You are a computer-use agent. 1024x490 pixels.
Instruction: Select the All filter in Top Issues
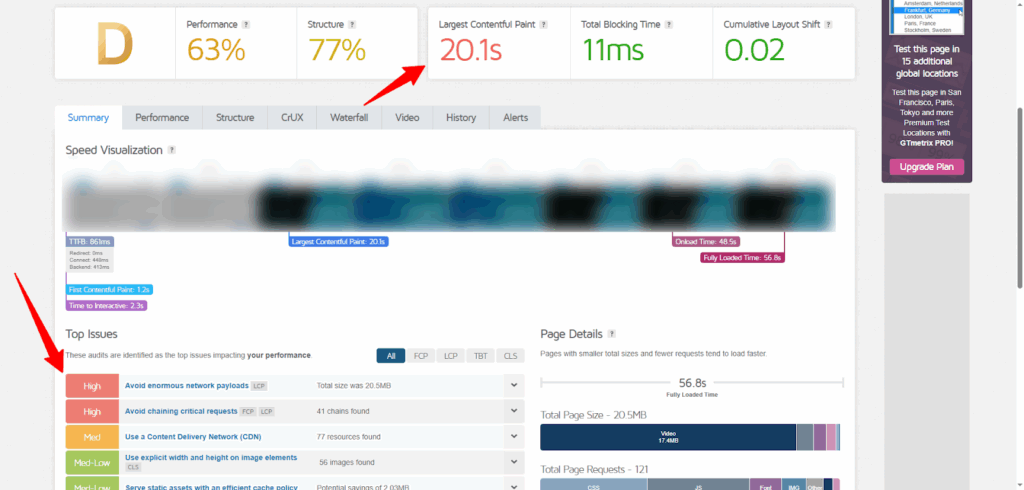click(391, 356)
